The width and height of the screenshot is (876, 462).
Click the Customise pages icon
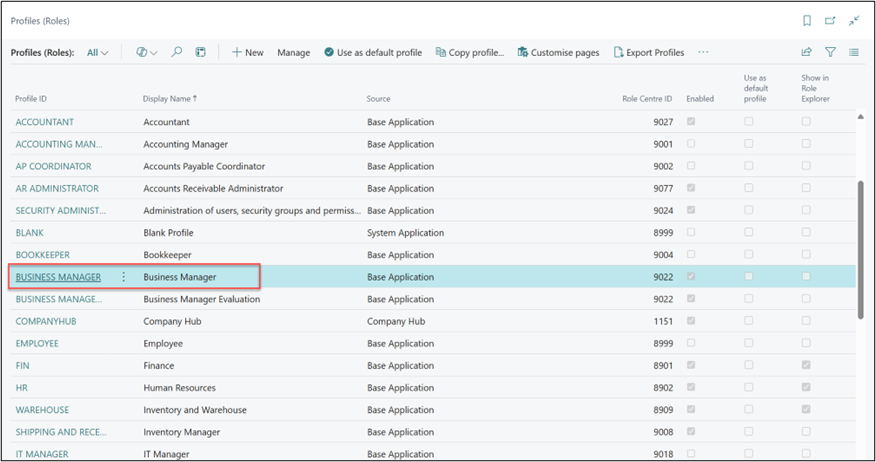(522, 52)
